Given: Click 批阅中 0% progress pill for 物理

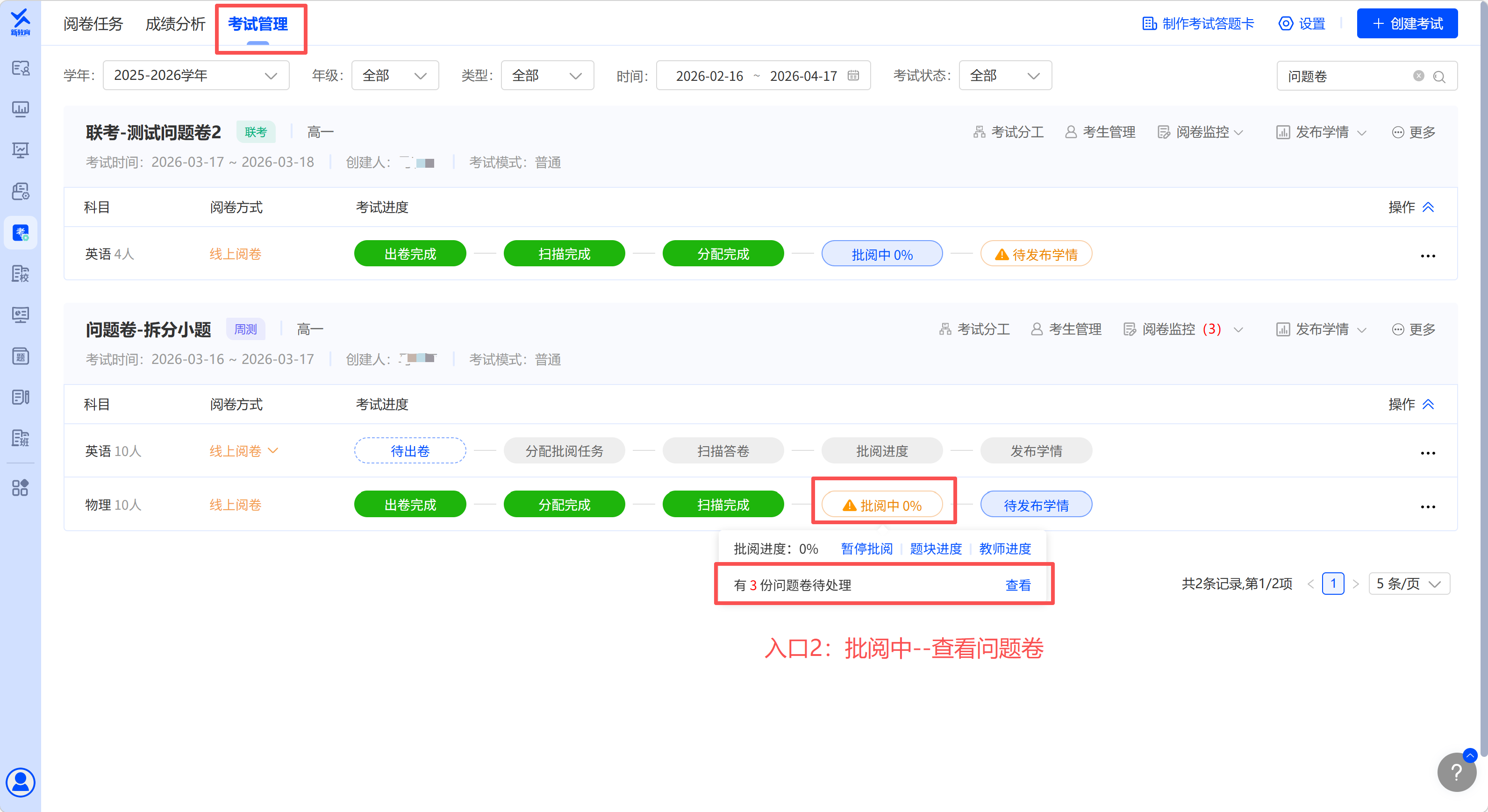Looking at the screenshot, I should [882, 506].
